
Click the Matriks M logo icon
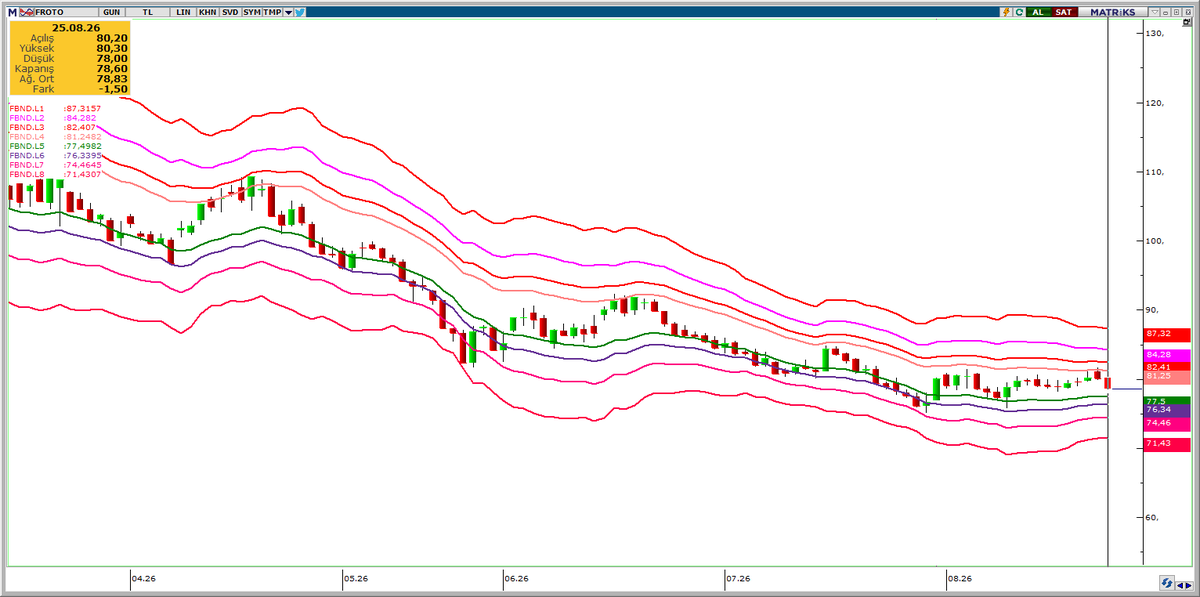(x=12, y=12)
